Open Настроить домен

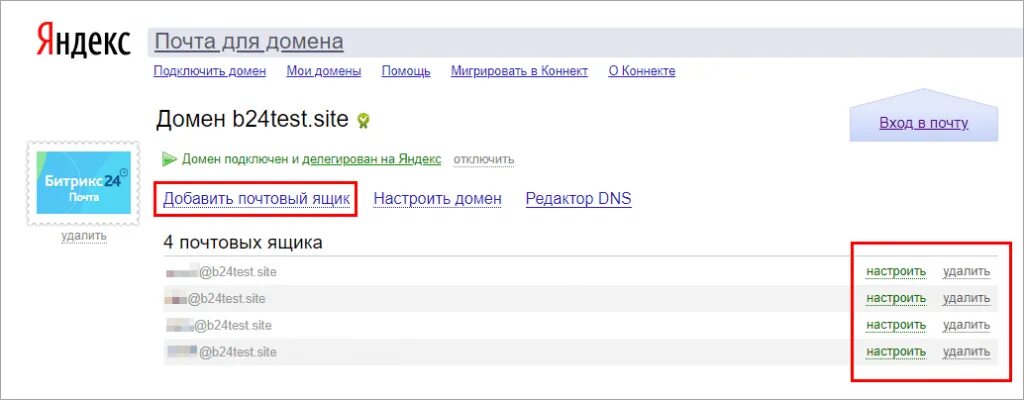438,199
